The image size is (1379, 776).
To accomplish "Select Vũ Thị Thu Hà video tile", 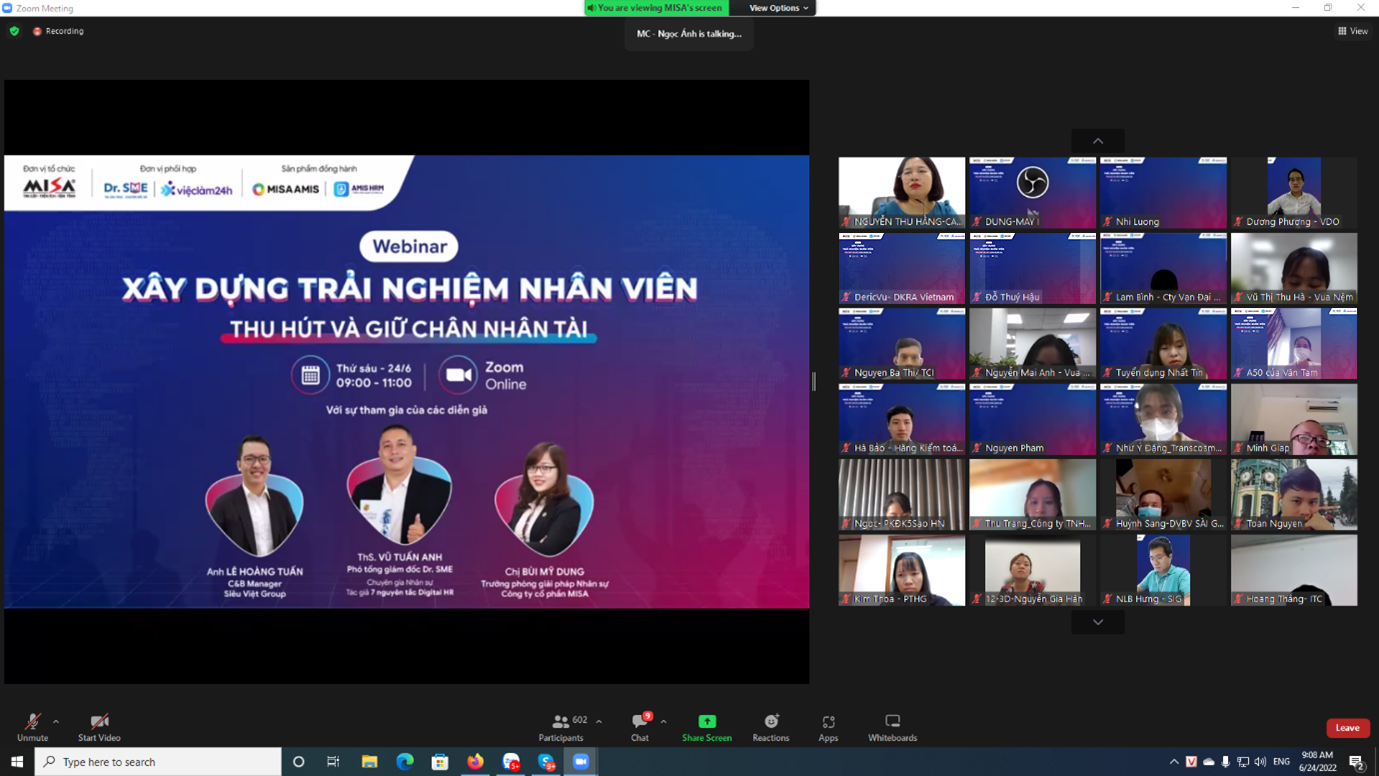I will tap(1294, 268).
